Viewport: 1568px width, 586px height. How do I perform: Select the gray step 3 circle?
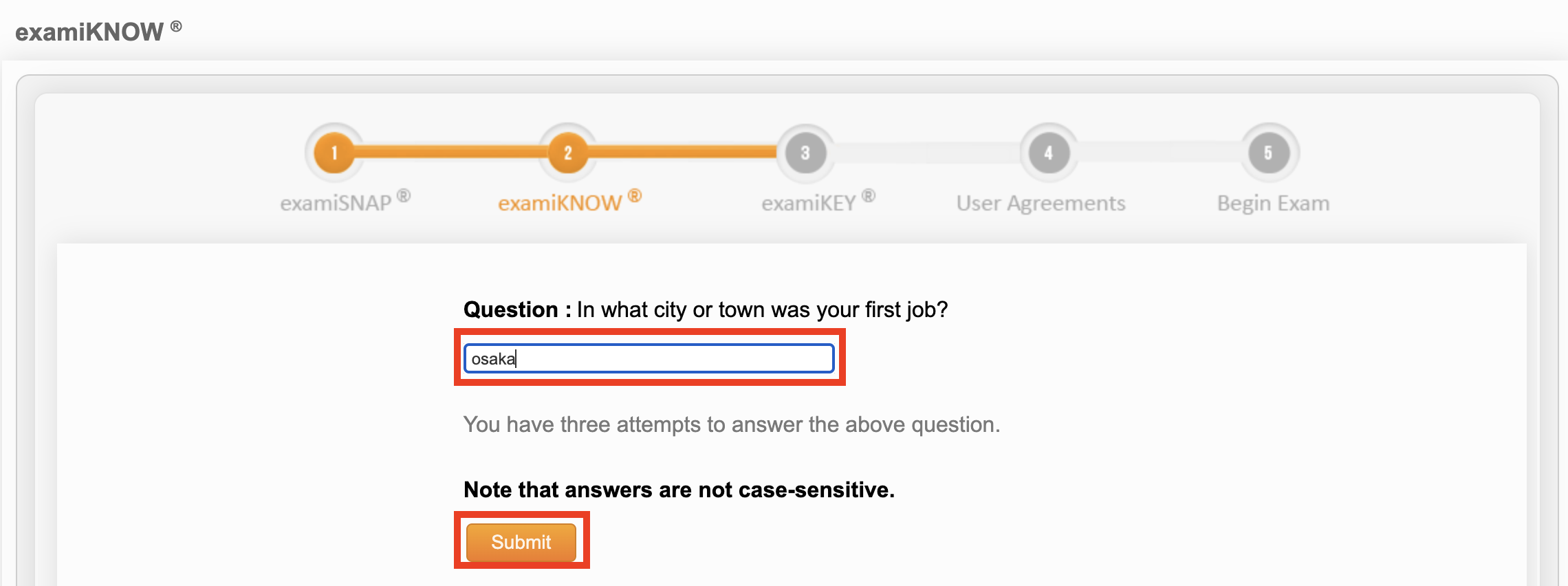tap(805, 152)
